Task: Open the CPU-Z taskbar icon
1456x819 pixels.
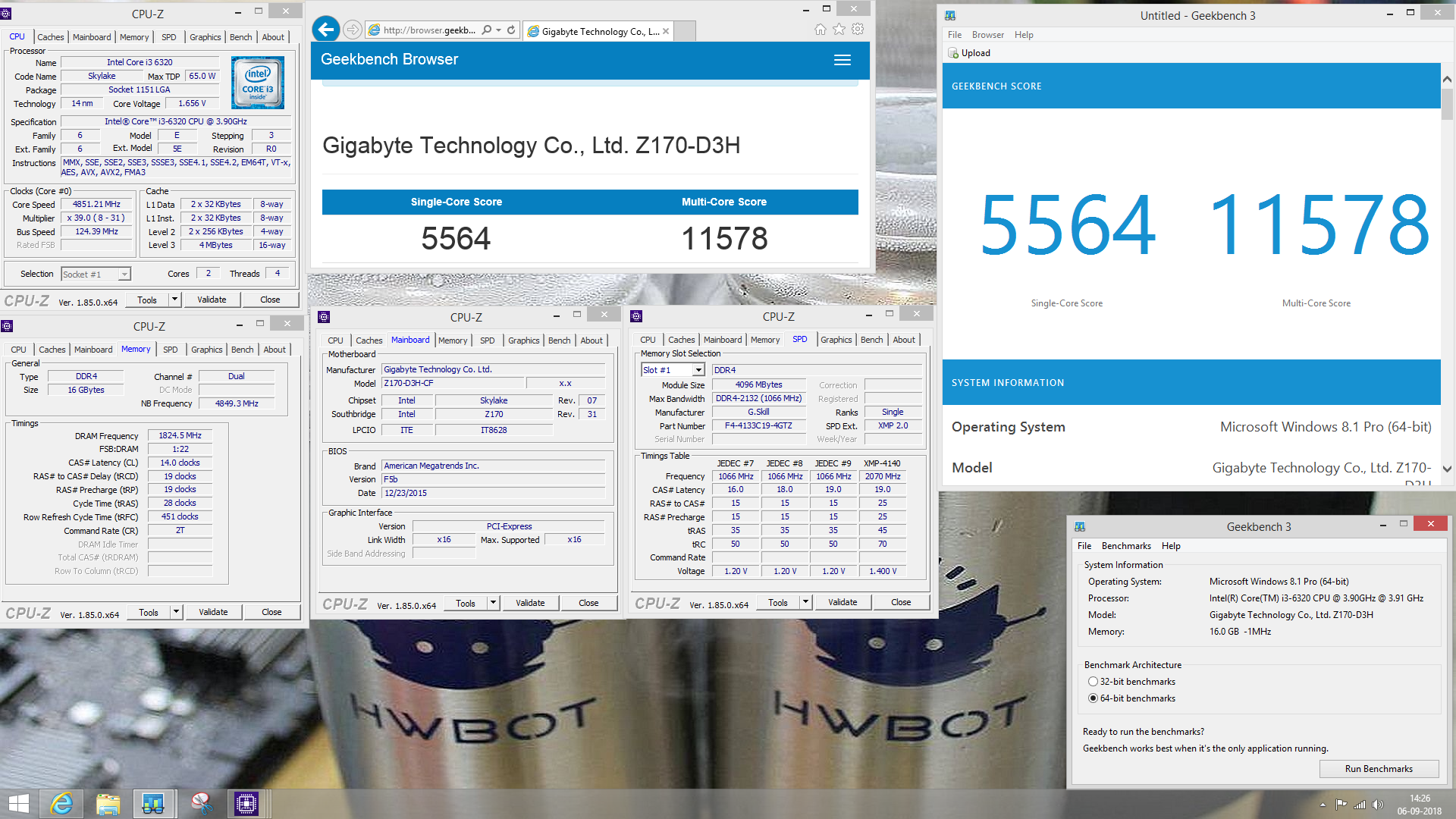Action: pyautogui.click(x=246, y=804)
